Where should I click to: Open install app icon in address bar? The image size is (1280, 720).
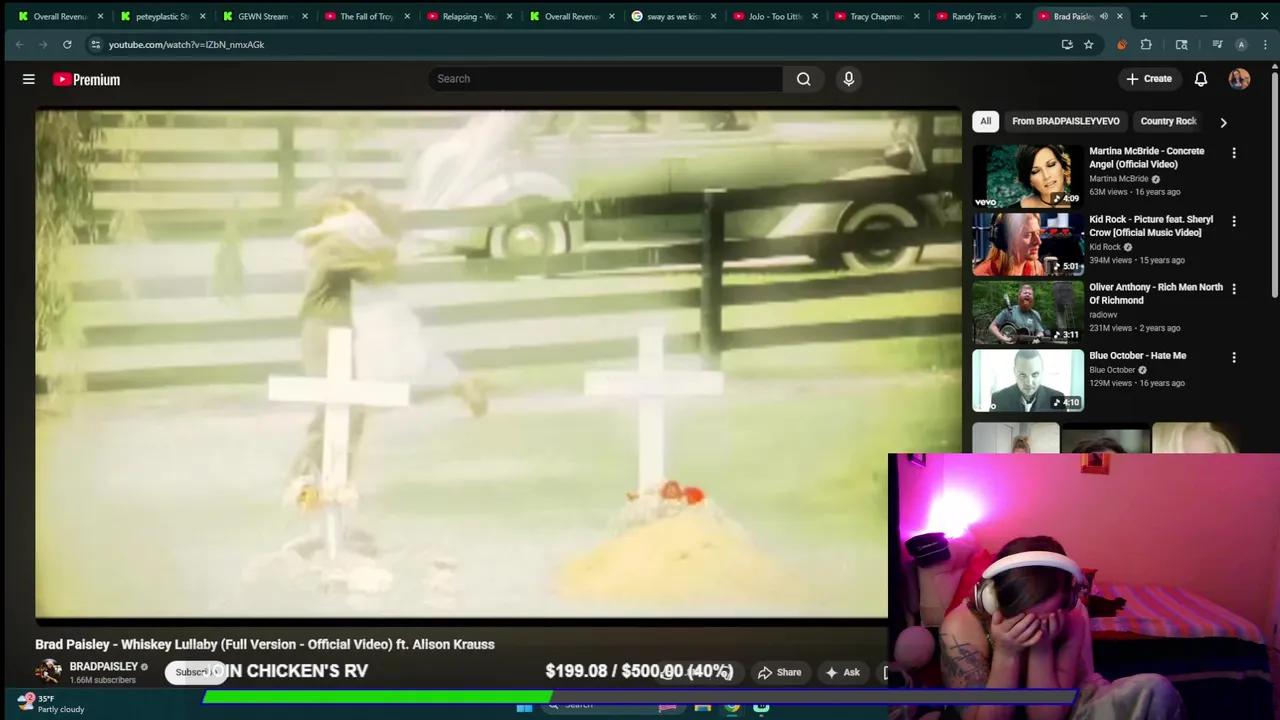(1067, 44)
